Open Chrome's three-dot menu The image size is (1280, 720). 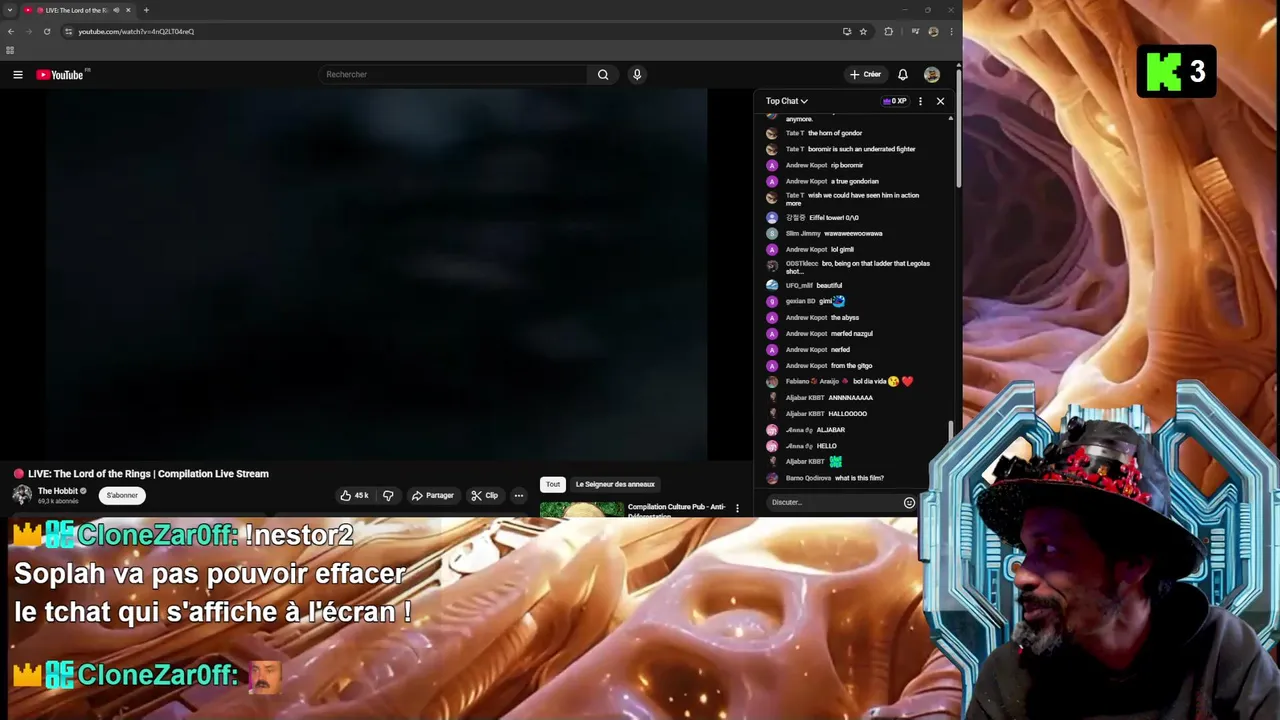point(951,31)
